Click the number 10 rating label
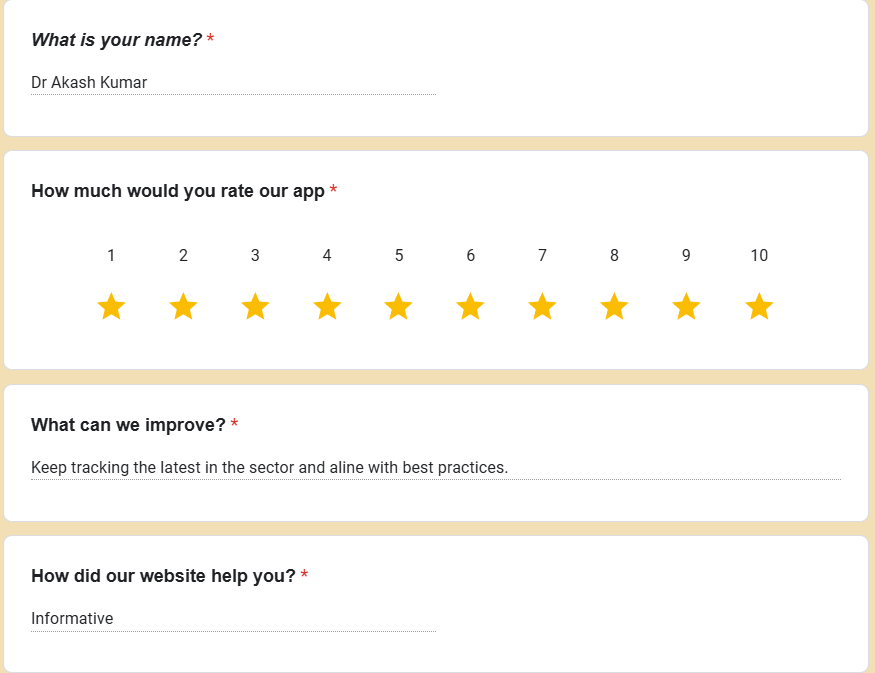875x673 pixels. point(759,256)
